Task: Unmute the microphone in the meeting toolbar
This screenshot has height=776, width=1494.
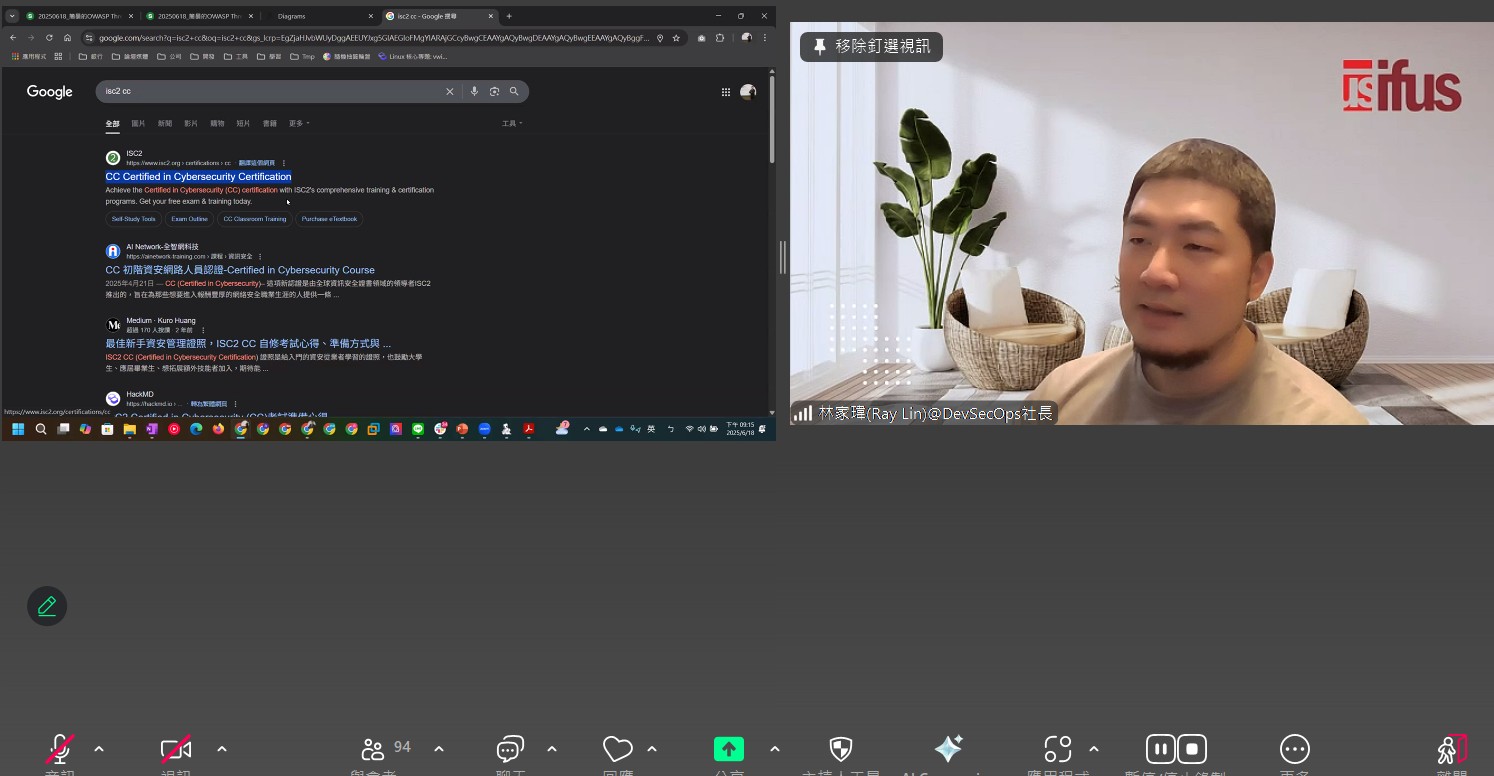Action: (x=60, y=749)
